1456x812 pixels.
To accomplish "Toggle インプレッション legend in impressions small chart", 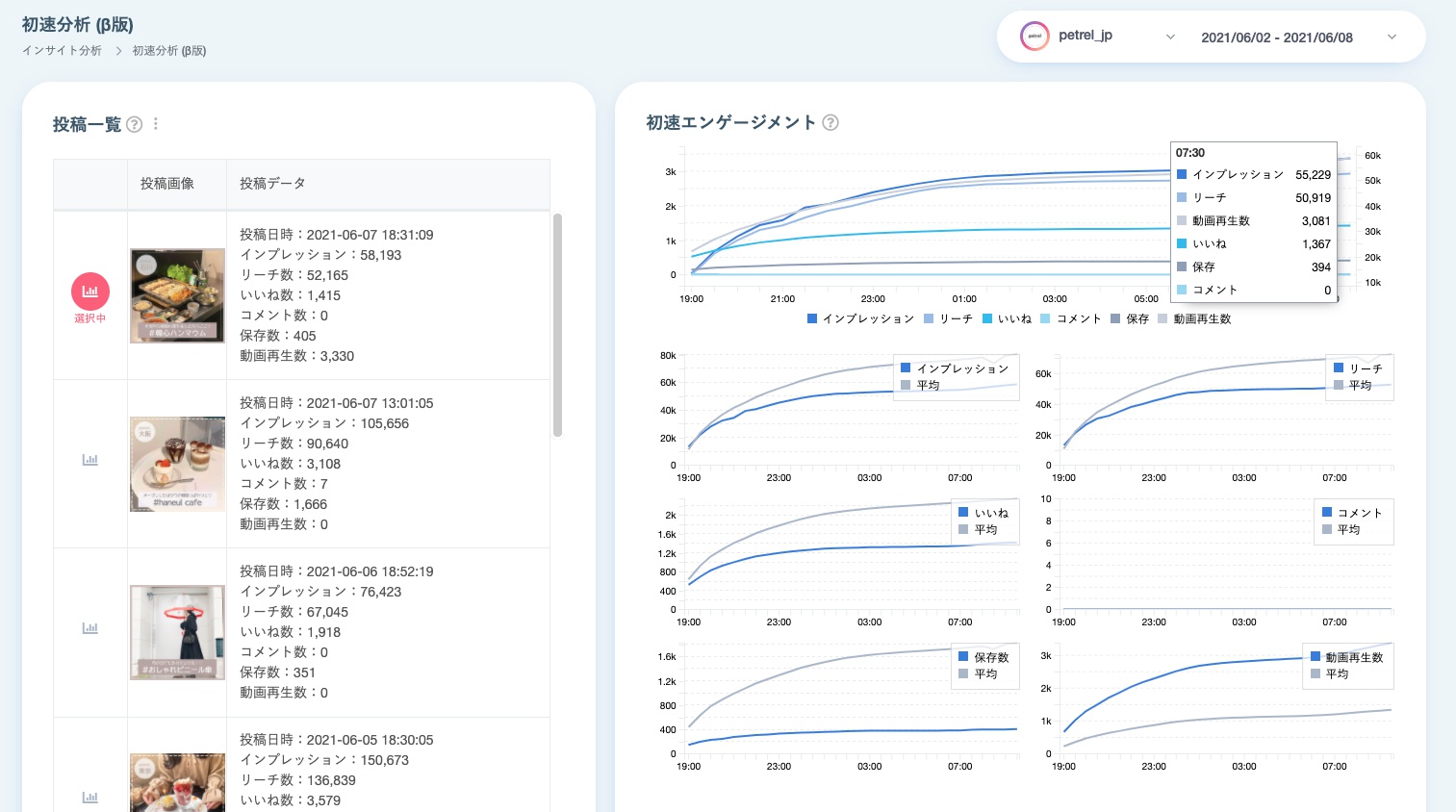I will pos(955,368).
